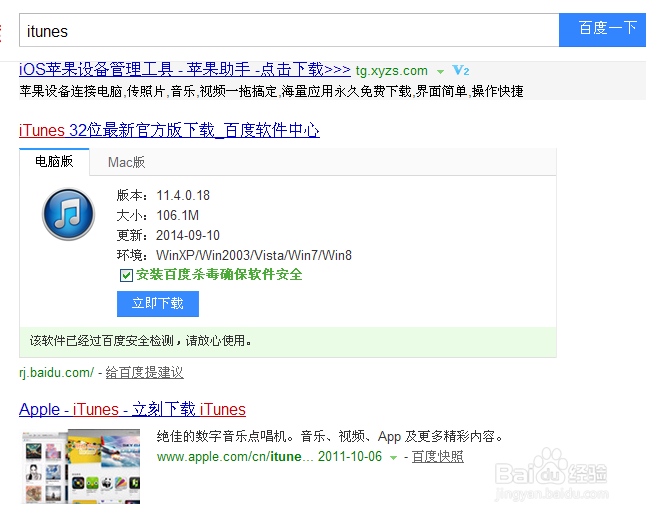The image size is (646, 517).
Task: Switch to the 电脑版 tab
Action: pos(54,161)
